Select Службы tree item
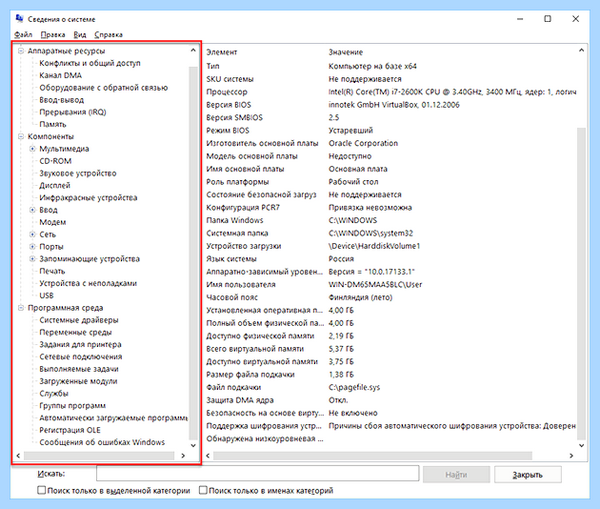 54,394
